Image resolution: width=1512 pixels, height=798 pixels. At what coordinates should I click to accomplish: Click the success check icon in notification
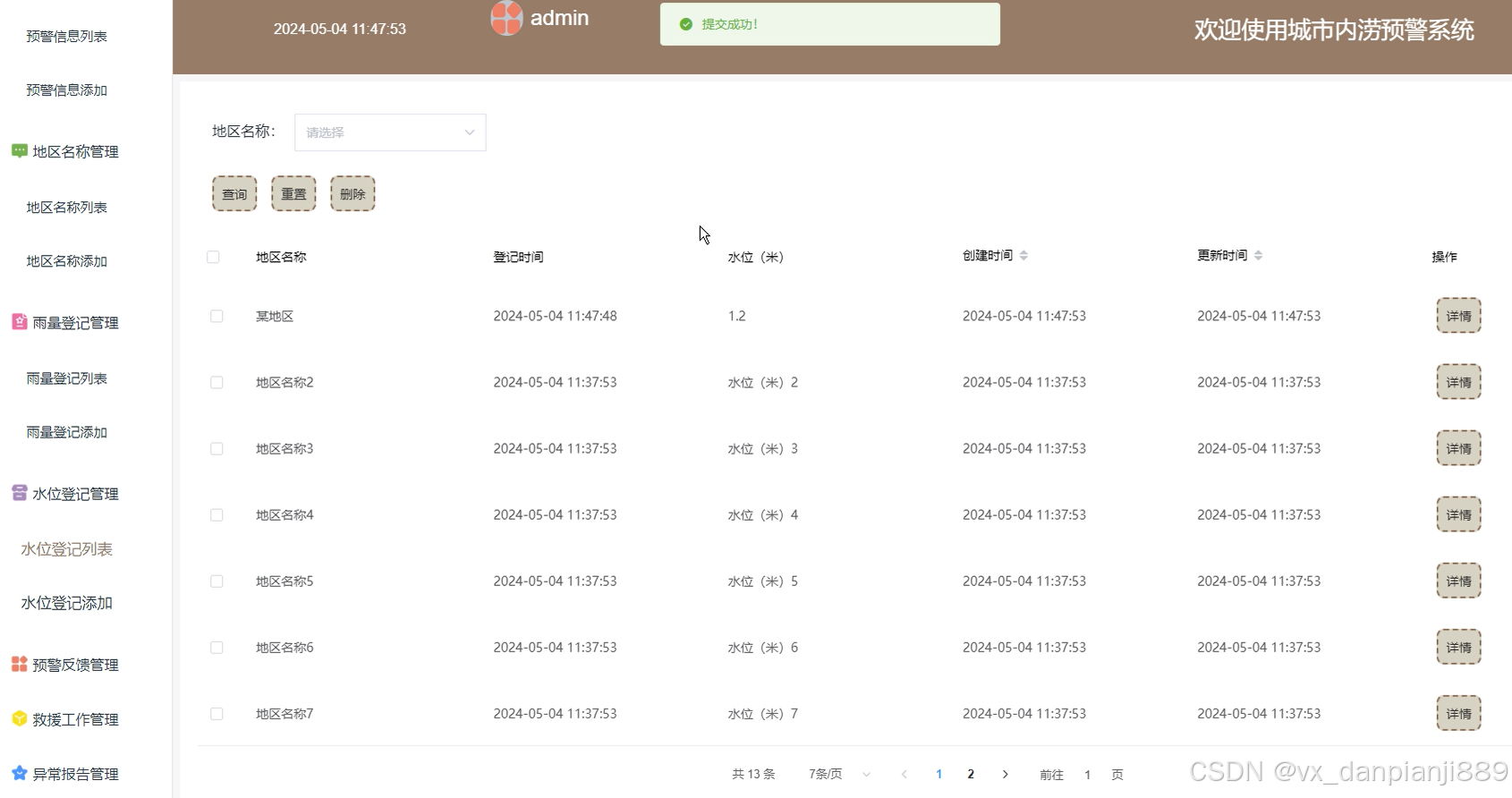click(x=686, y=24)
